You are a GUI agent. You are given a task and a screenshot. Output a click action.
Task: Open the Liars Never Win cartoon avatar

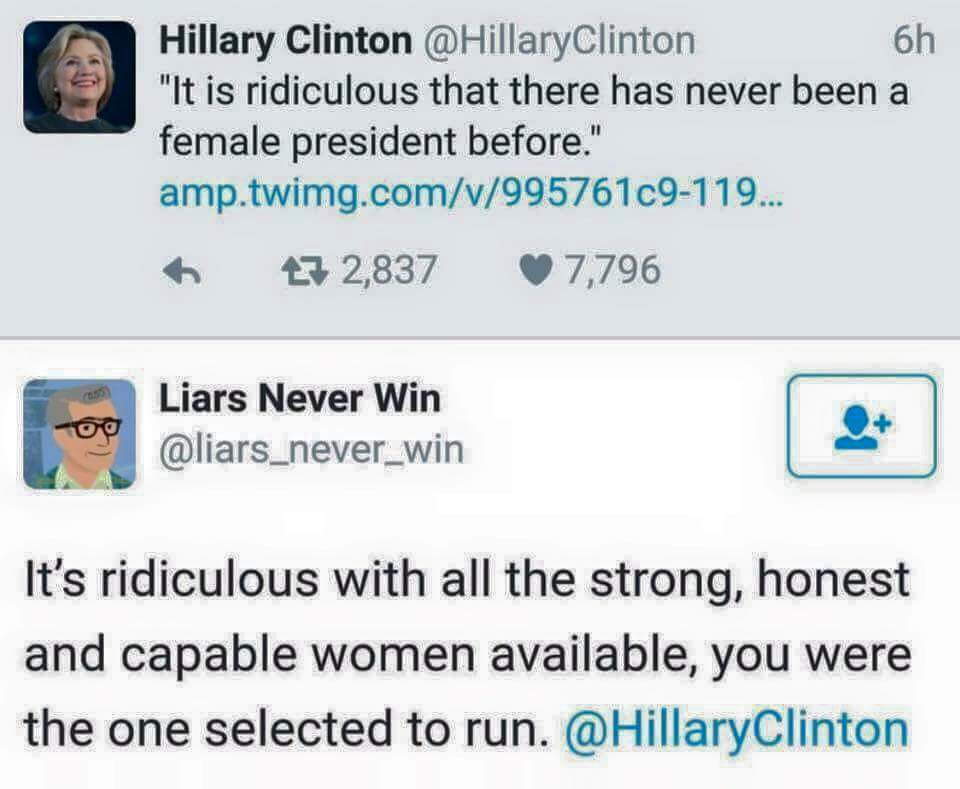click(x=80, y=434)
